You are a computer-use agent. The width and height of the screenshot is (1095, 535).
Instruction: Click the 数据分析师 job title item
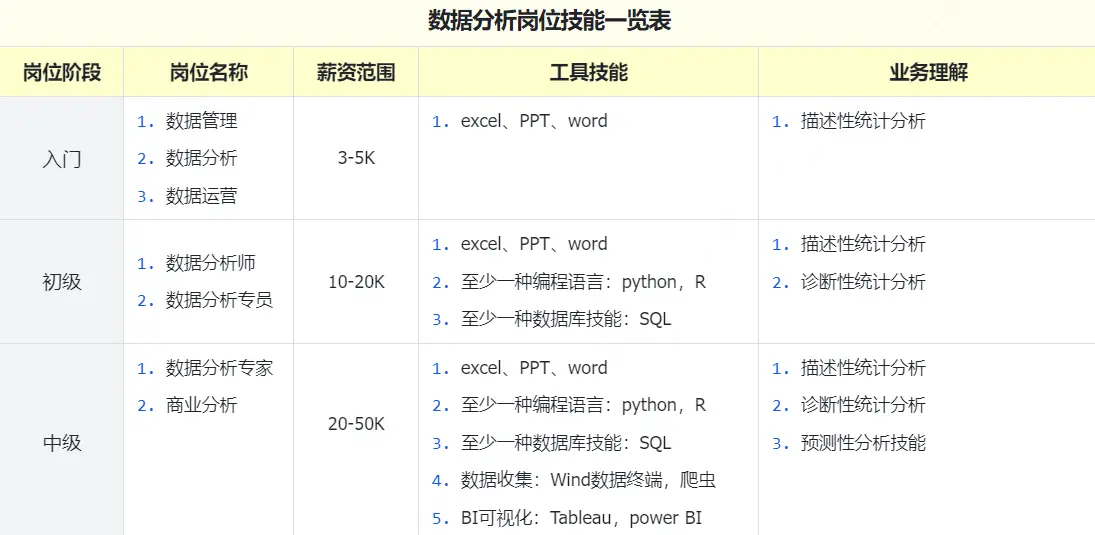point(210,263)
